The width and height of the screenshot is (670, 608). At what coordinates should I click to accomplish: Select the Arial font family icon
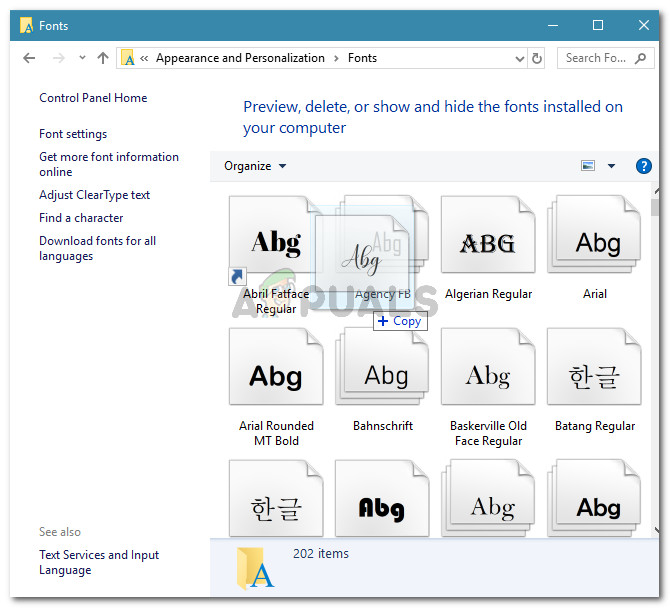[594, 235]
